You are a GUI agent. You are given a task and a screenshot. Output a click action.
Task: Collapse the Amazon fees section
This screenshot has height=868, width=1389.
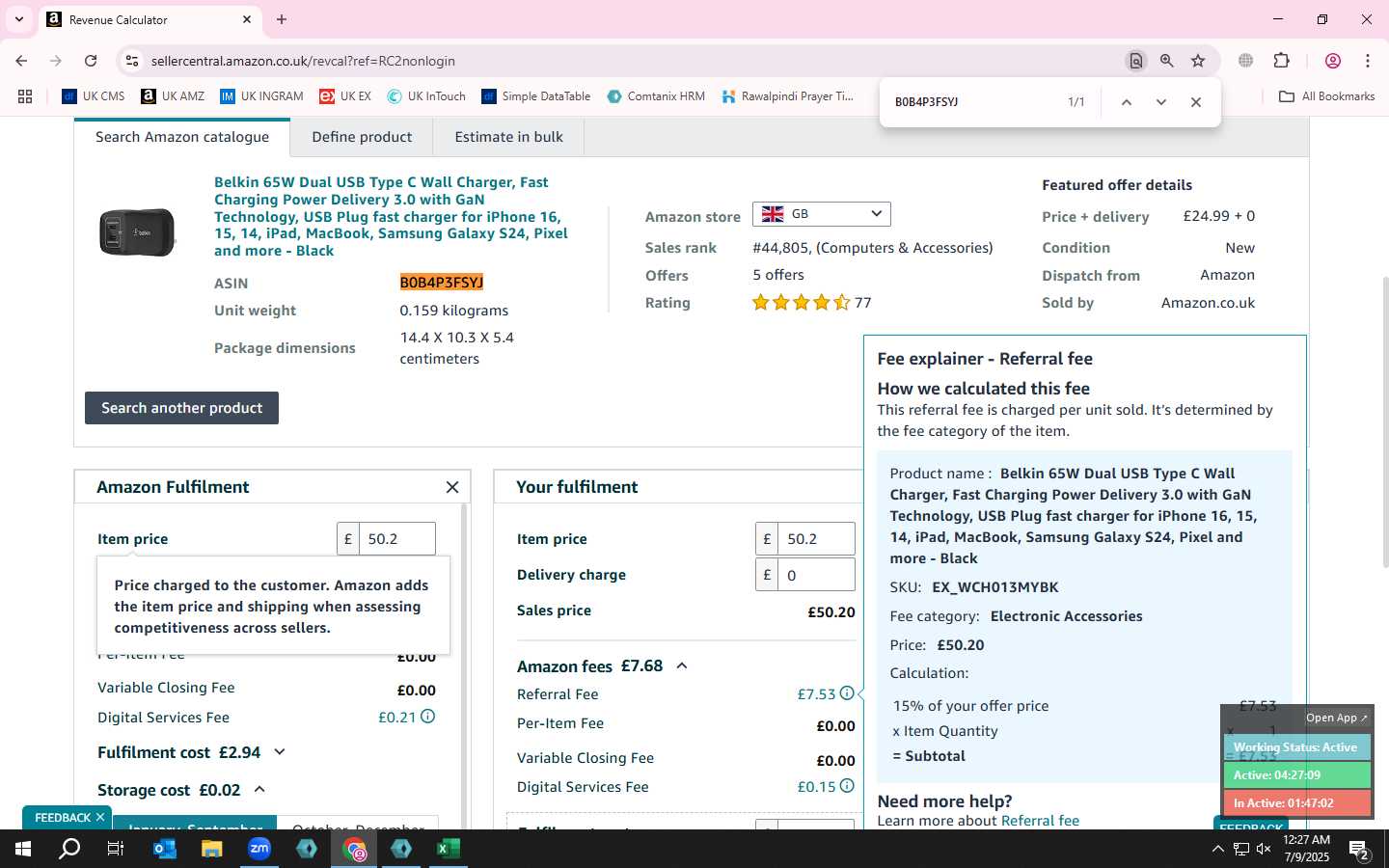pos(682,665)
